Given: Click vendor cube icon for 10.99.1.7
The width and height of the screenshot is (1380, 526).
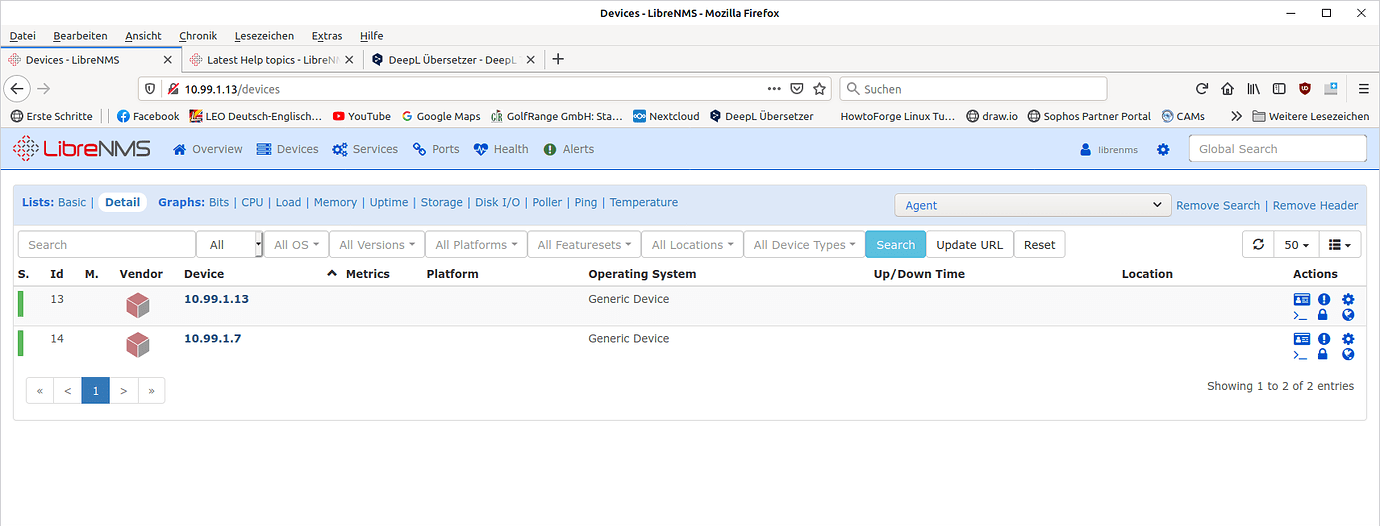Looking at the screenshot, I should (138, 345).
